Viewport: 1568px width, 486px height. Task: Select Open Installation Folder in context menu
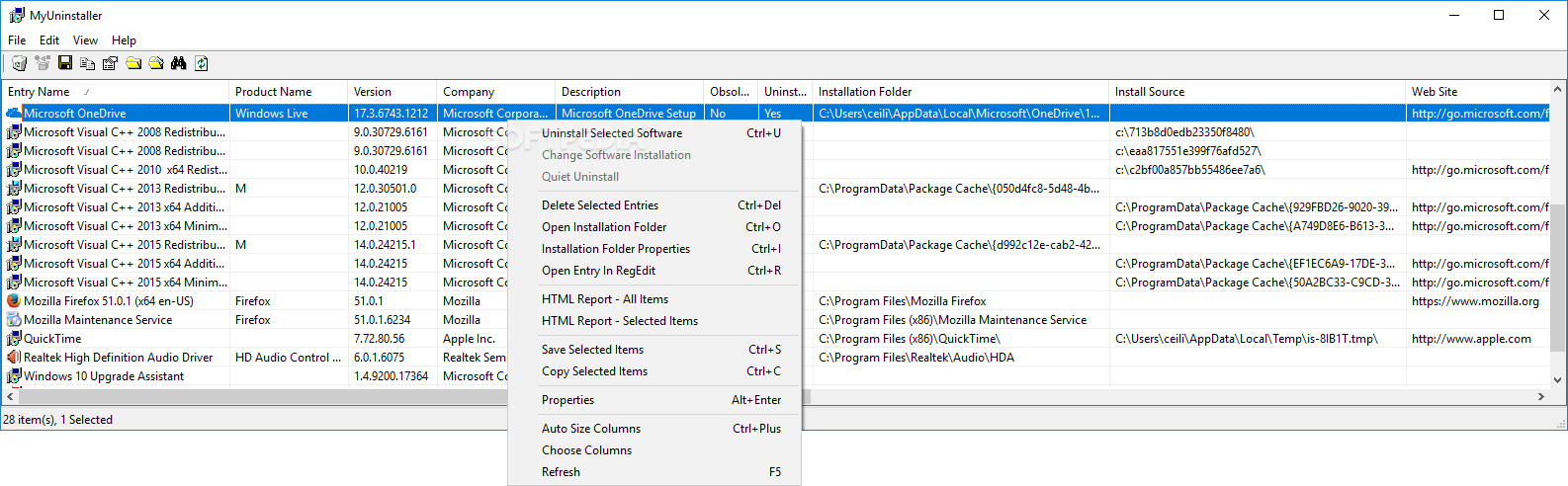point(654,227)
